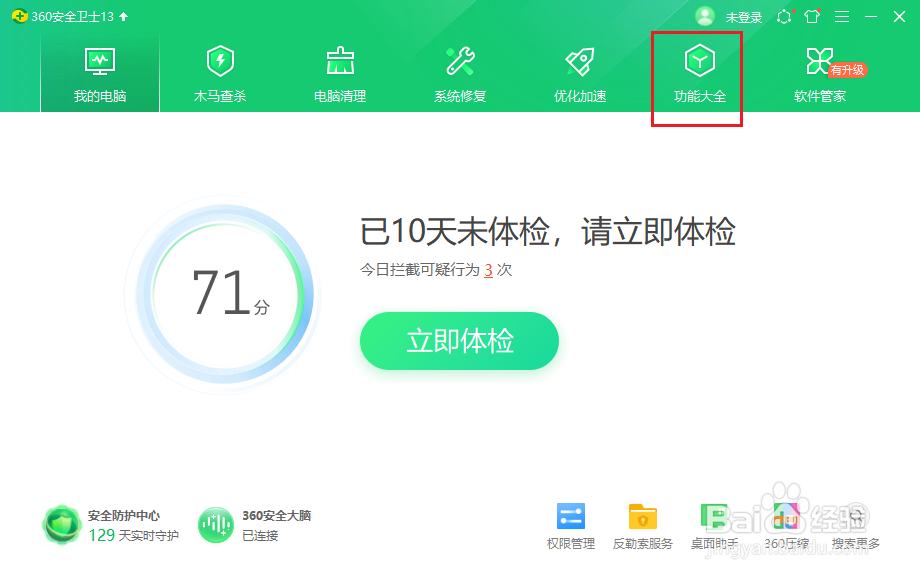Open the hamburger main menu
This screenshot has width=920, height=580.
coord(841,16)
